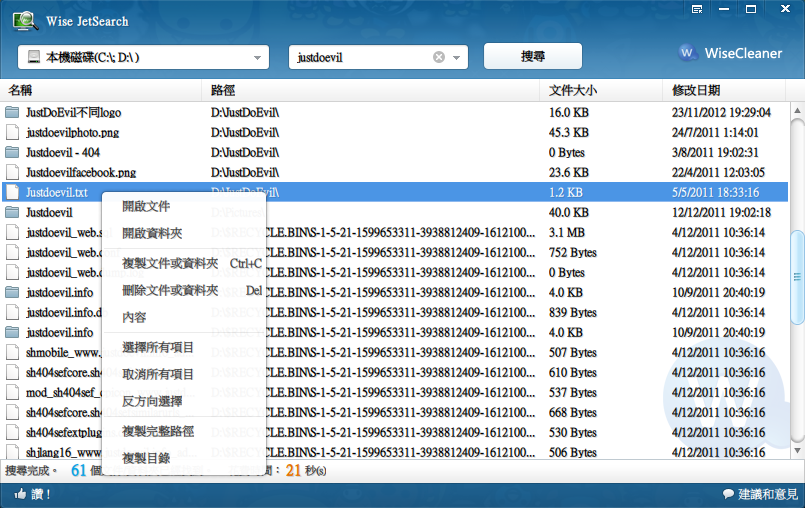
Task: Select the JustDoEvil不同logo row name
Action: click(73, 112)
